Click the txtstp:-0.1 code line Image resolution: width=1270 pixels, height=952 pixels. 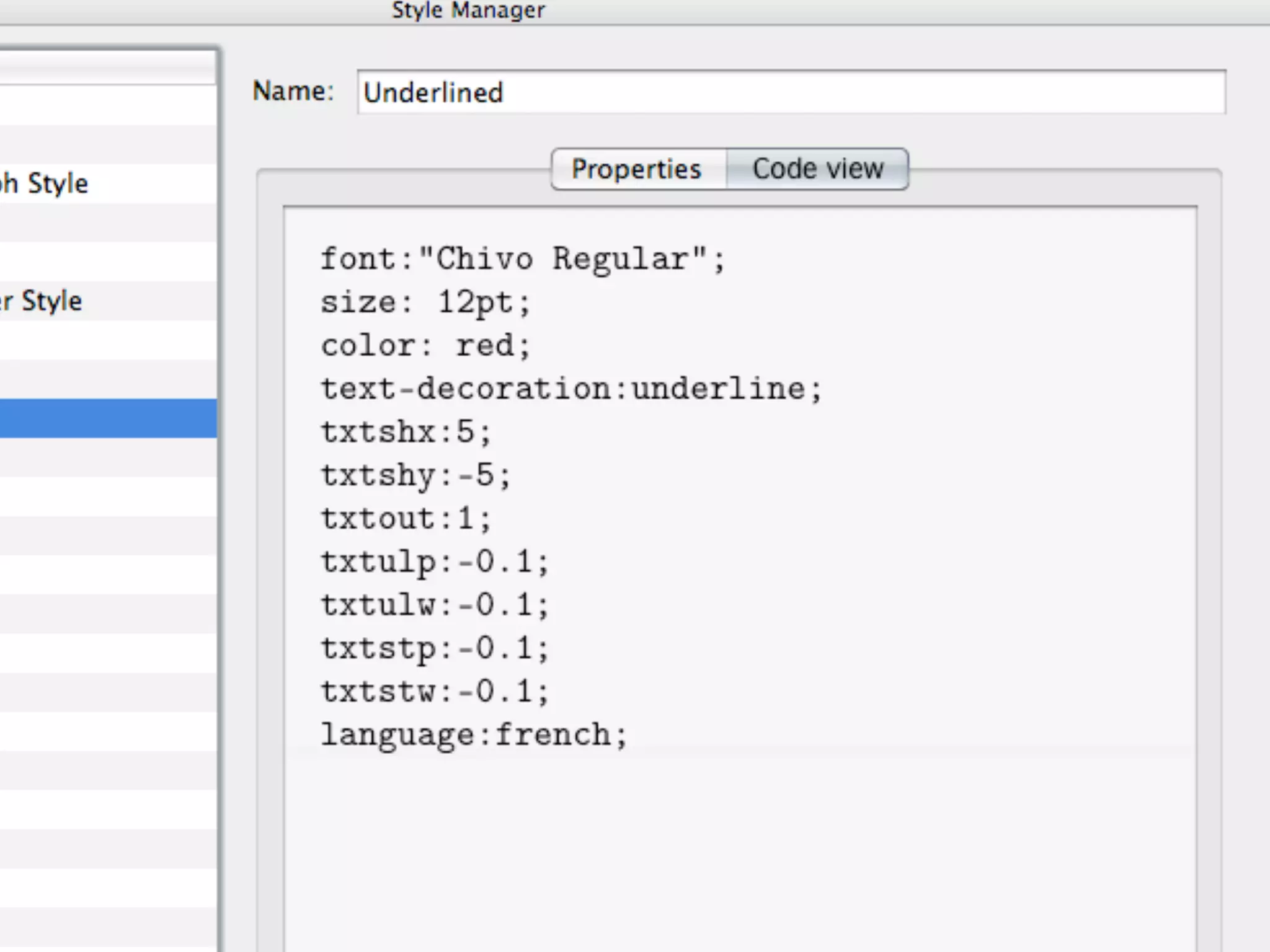point(434,648)
